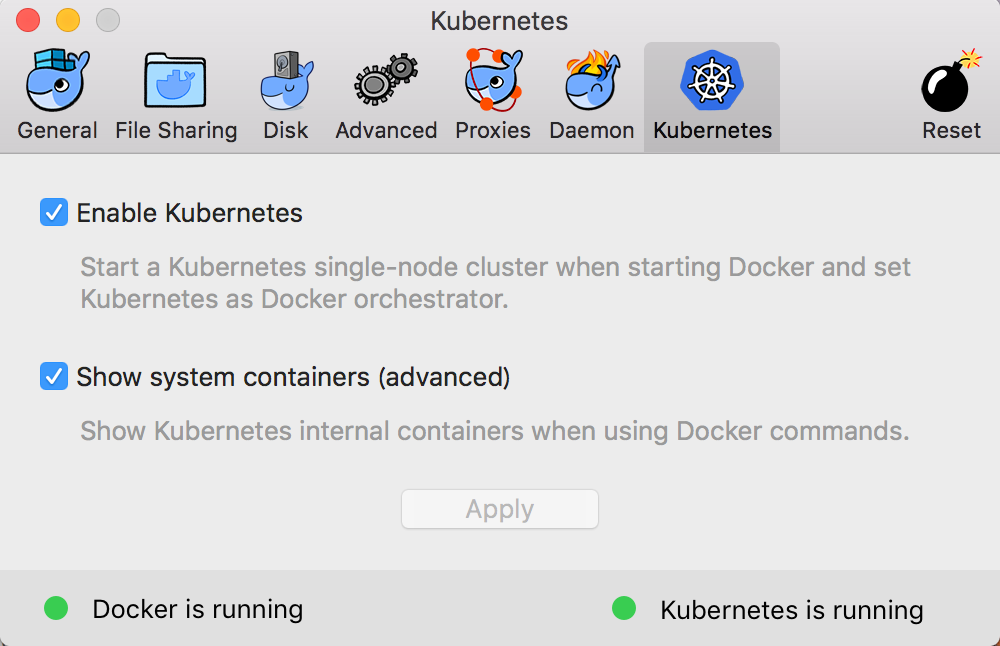
Task: Open the Daemon settings icon
Action: [x=591, y=81]
